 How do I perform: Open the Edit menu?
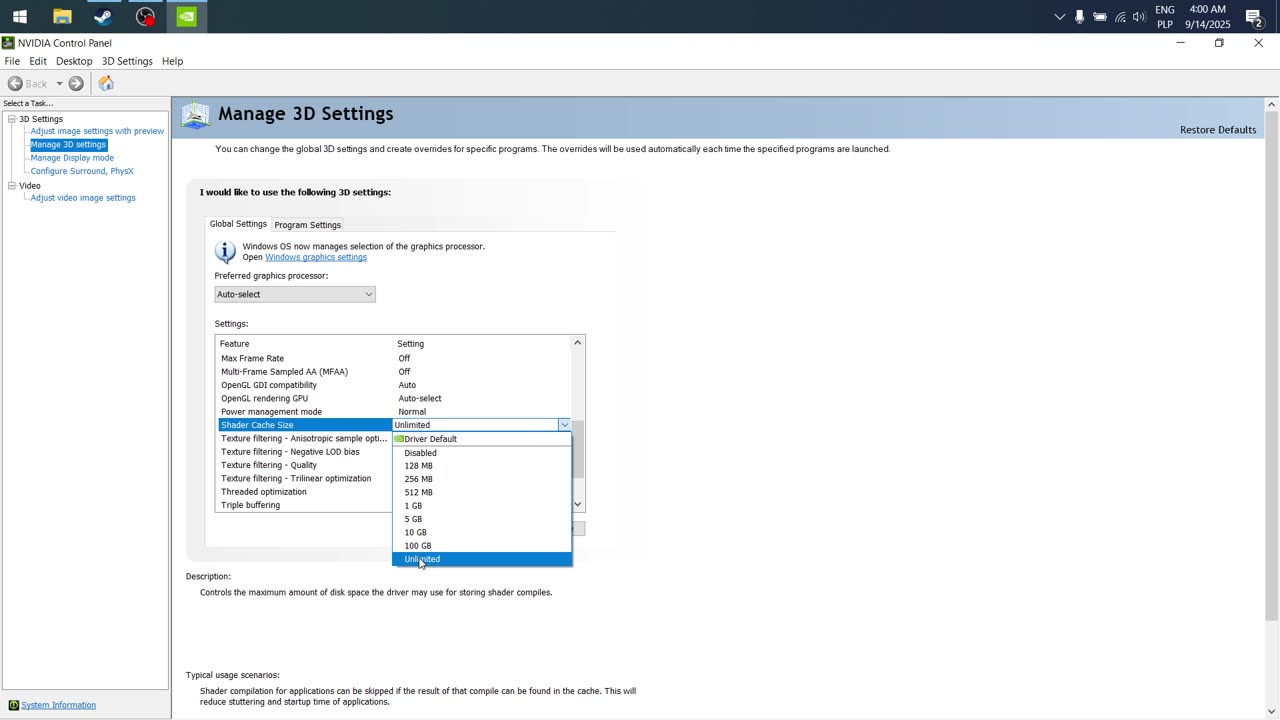(38, 61)
